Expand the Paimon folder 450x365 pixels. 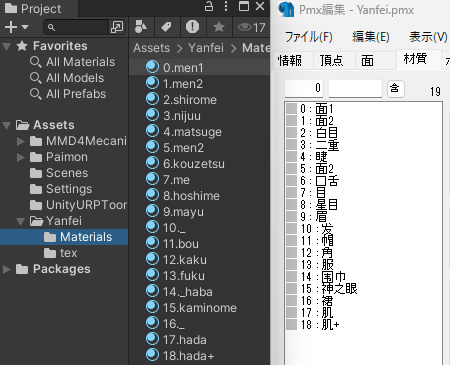pyautogui.click(x=21, y=157)
